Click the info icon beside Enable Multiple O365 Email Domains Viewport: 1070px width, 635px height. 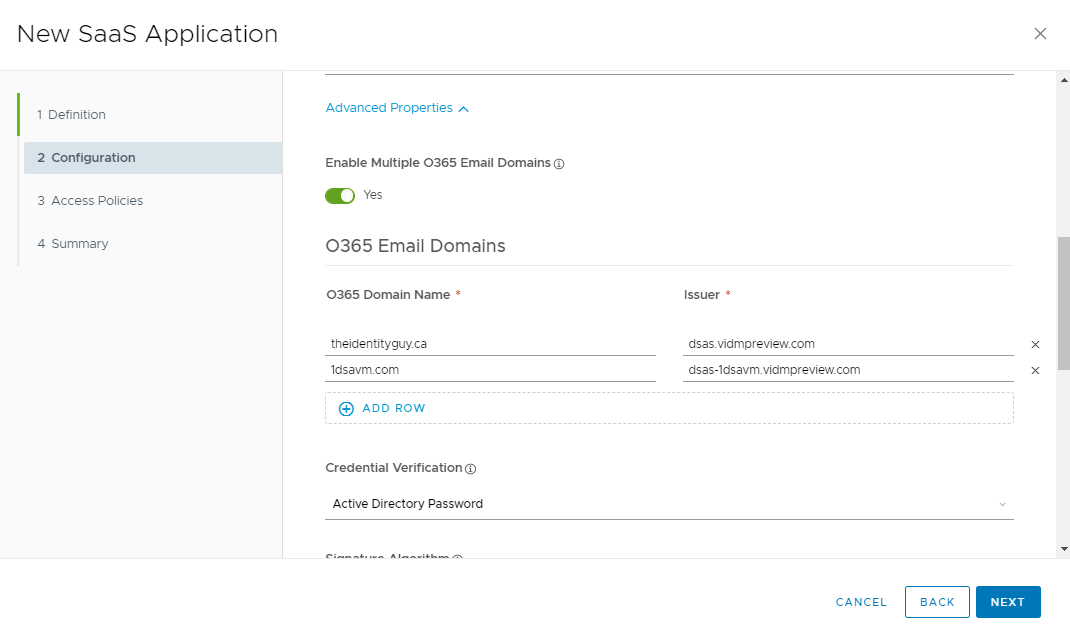point(560,163)
